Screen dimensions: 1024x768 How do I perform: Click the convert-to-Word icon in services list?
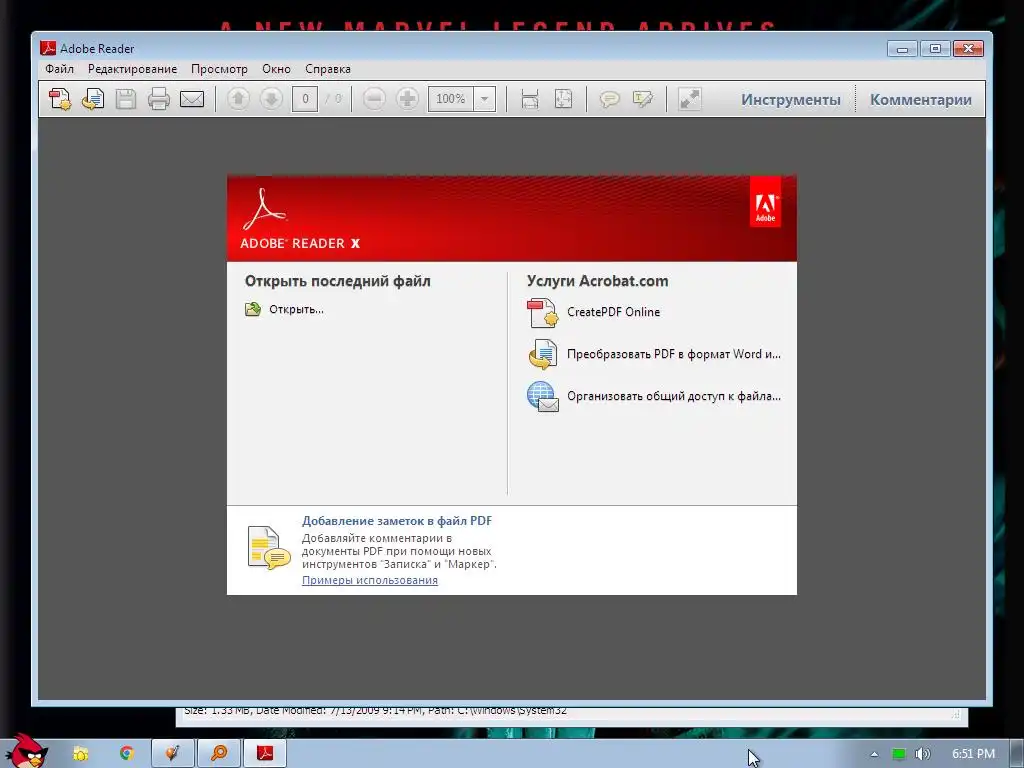click(542, 354)
